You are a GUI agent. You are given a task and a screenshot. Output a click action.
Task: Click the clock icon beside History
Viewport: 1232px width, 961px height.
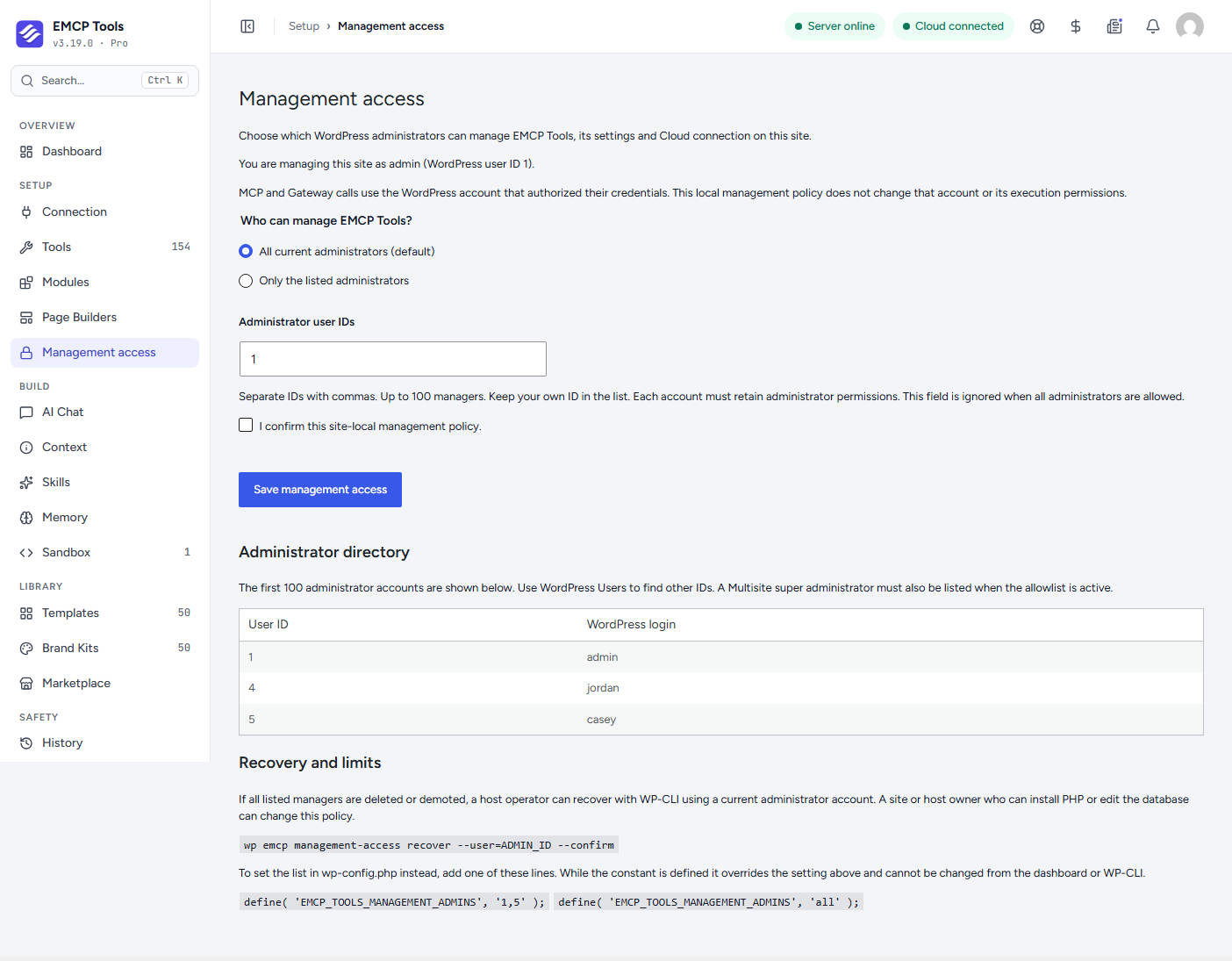[26, 743]
